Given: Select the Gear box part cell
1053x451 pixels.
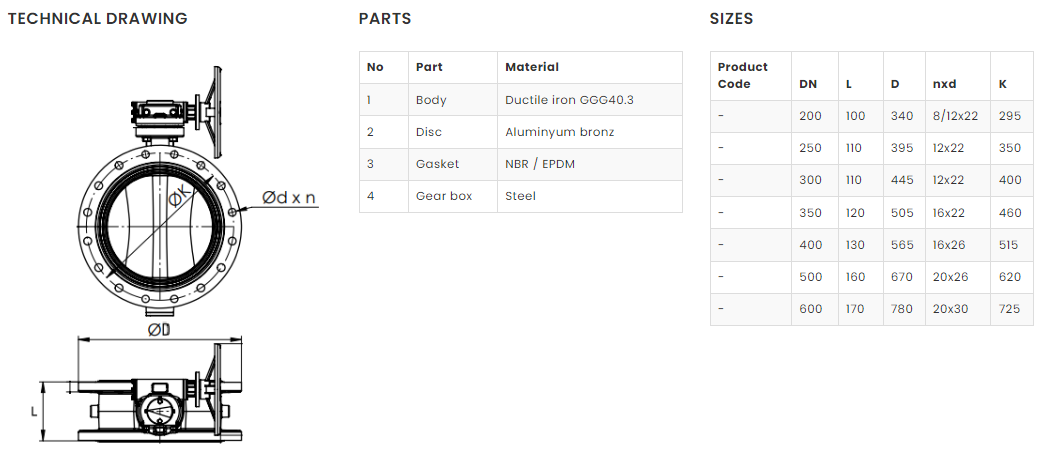Looking at the screenshot, I should (x=443, y=196).
